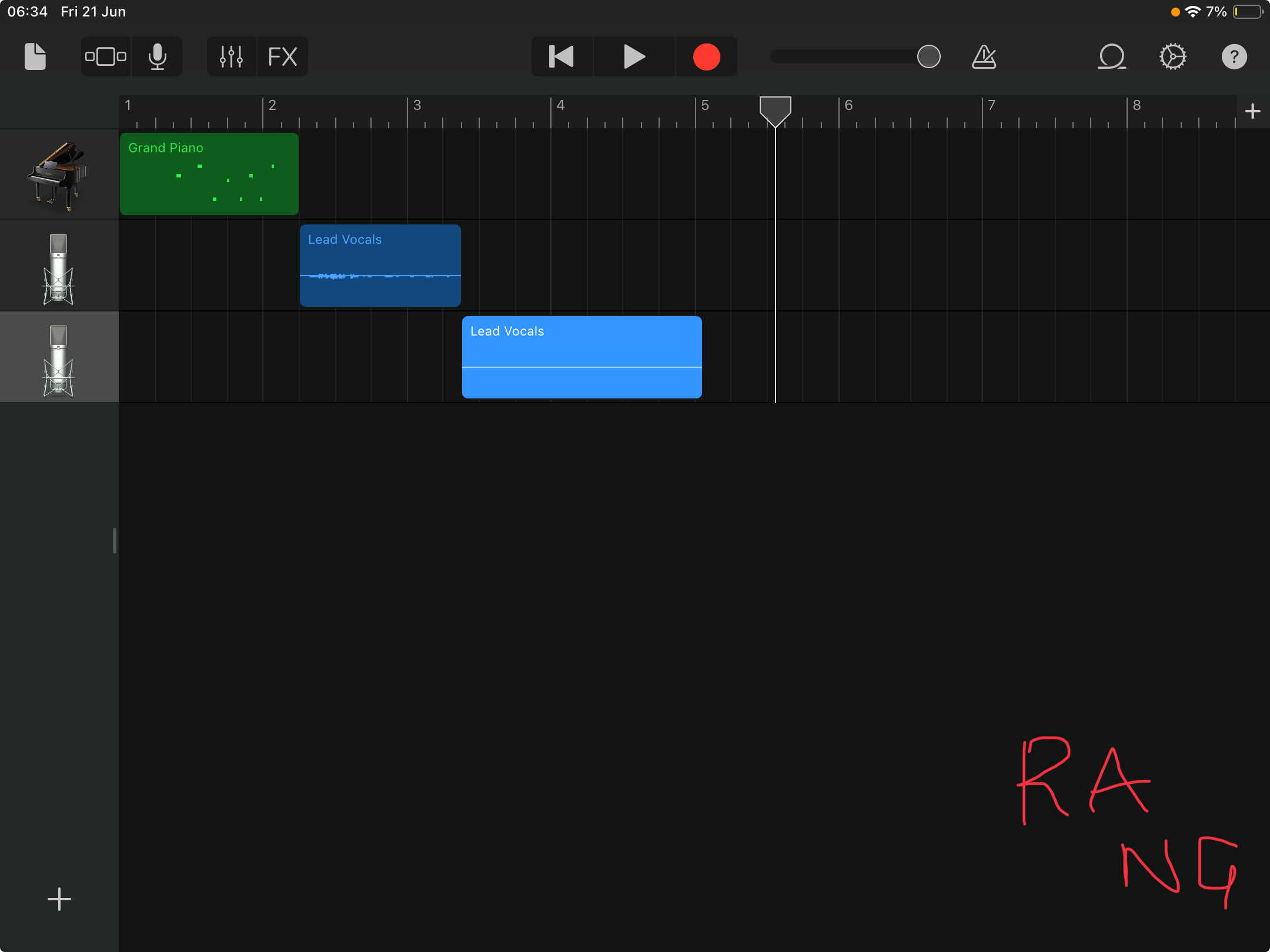Toggle the metronome on or off
The width and height of the screenshot is (1270, 952).
tap(984, 57)
